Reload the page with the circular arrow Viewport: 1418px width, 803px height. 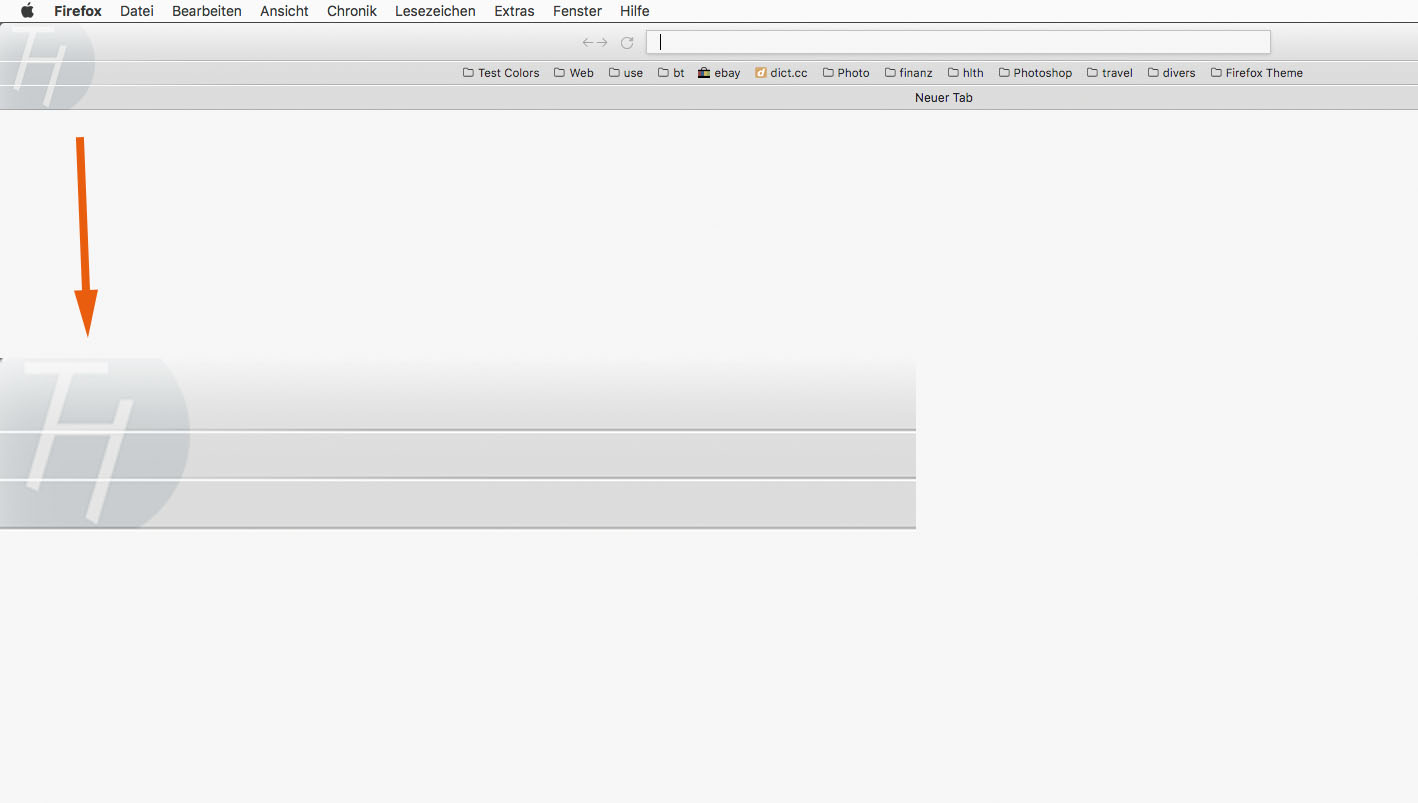[627, 42]
